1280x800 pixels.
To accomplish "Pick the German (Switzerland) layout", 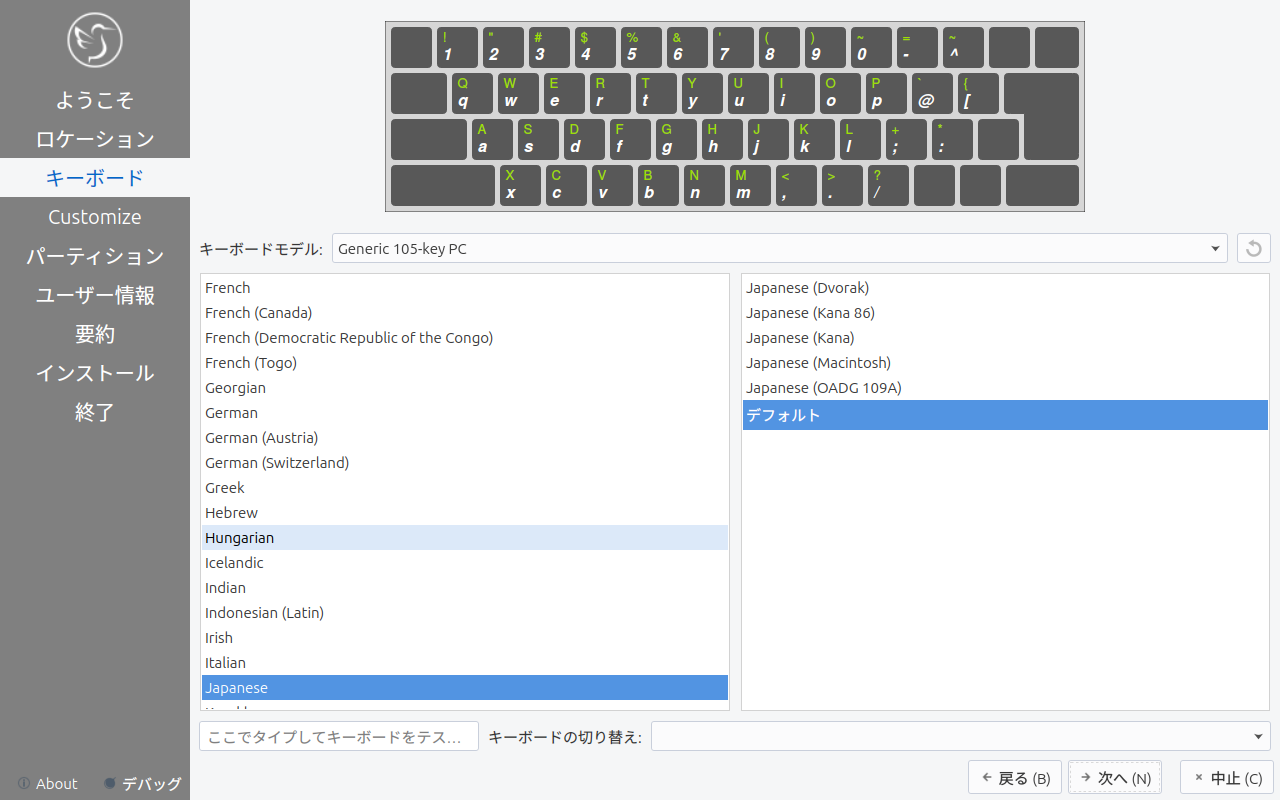I will (465, 463).
